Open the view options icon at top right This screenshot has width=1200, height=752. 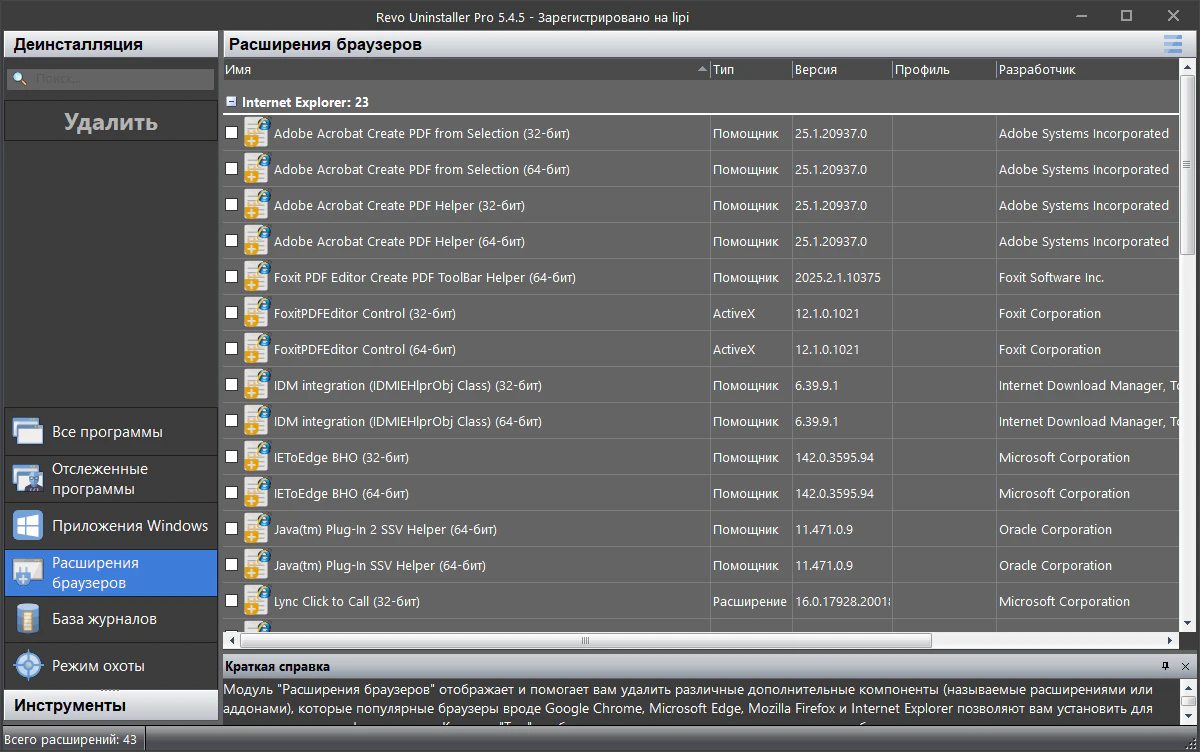tap(1172, 44)
